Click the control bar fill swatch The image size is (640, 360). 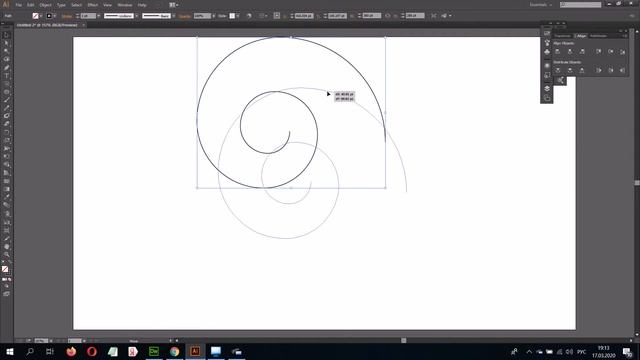[36, 16]
